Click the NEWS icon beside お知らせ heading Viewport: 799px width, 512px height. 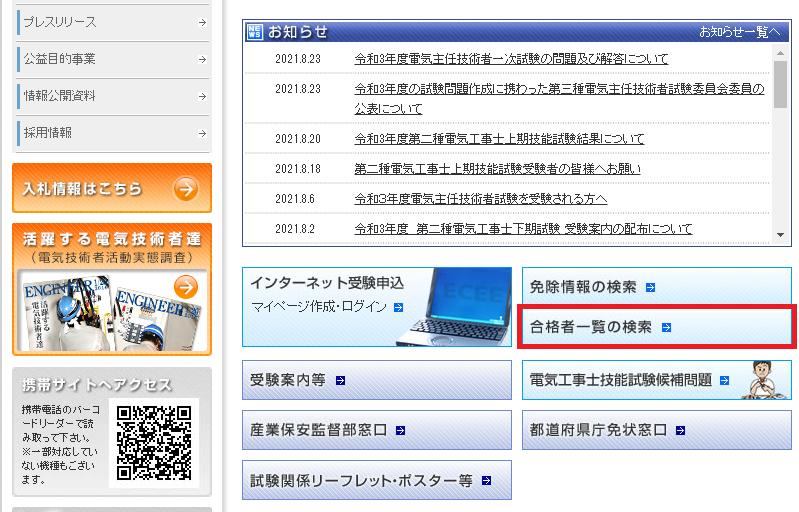point(254,32)
